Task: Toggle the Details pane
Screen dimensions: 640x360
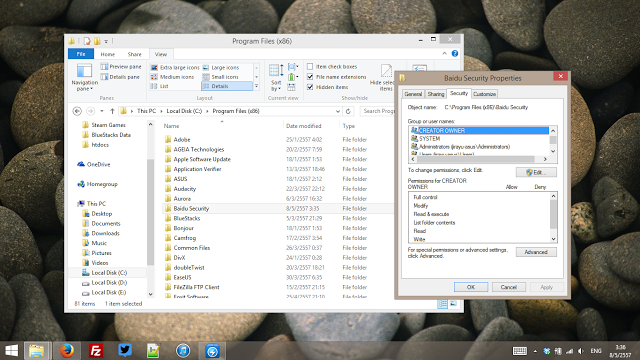Action: coord(120,77)
